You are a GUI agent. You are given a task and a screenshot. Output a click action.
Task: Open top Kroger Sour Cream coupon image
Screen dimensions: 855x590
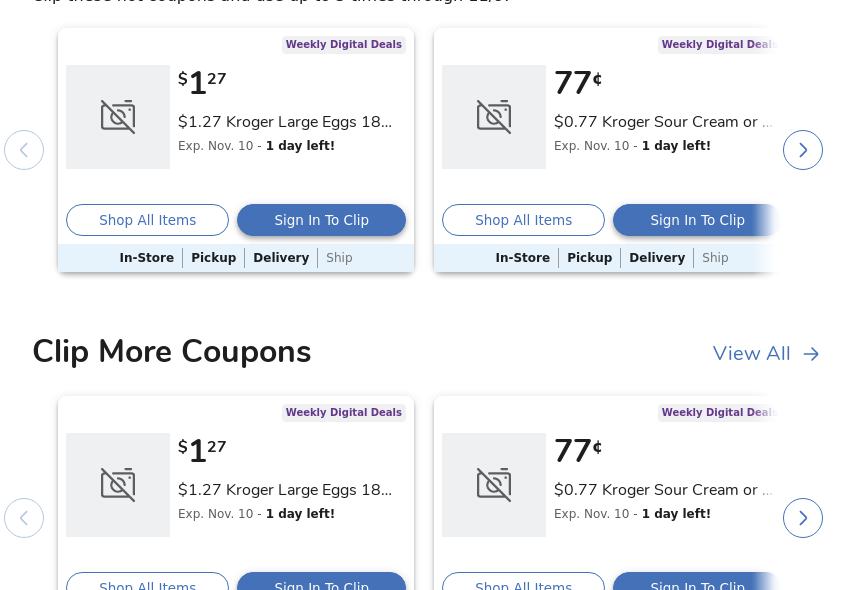click(494, 117)
